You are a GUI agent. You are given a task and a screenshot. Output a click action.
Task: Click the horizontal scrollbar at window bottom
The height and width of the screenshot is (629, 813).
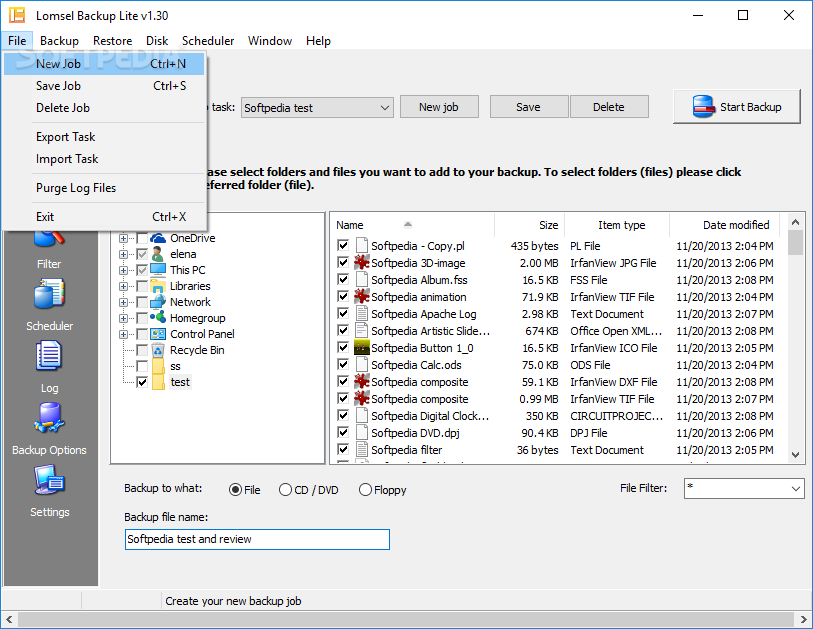406,619
